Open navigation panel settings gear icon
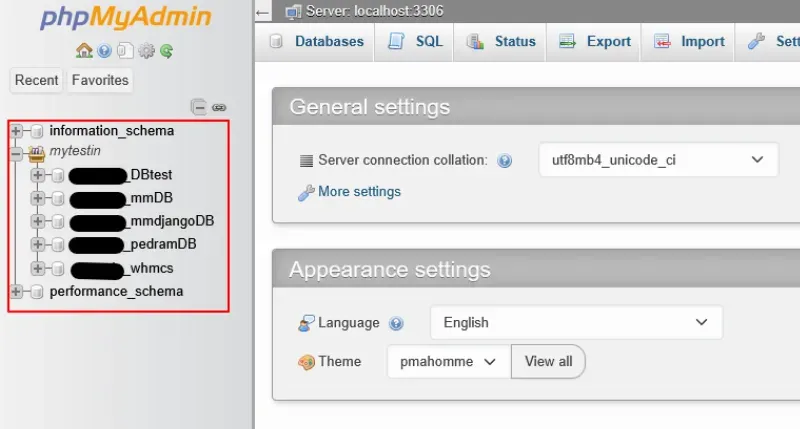Screen dimensions: 800x429 click(146, 51)
